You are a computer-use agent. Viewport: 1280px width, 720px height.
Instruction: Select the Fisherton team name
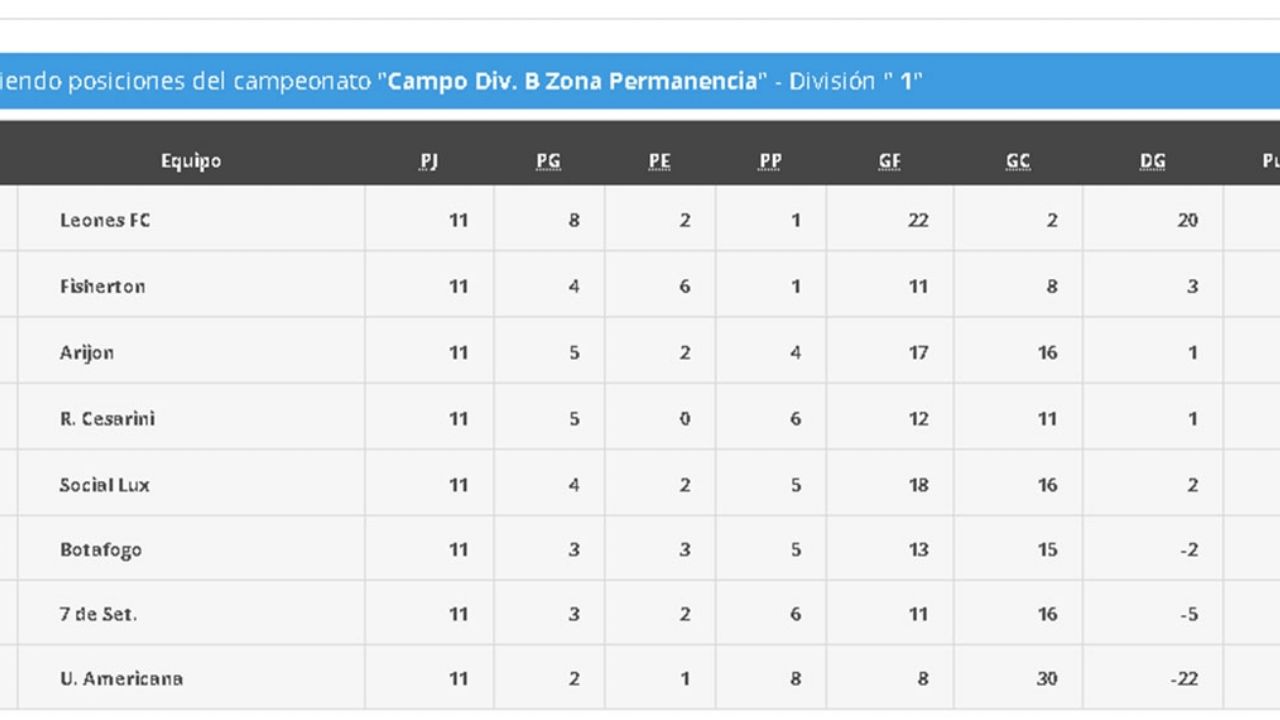tap(102, 286)
